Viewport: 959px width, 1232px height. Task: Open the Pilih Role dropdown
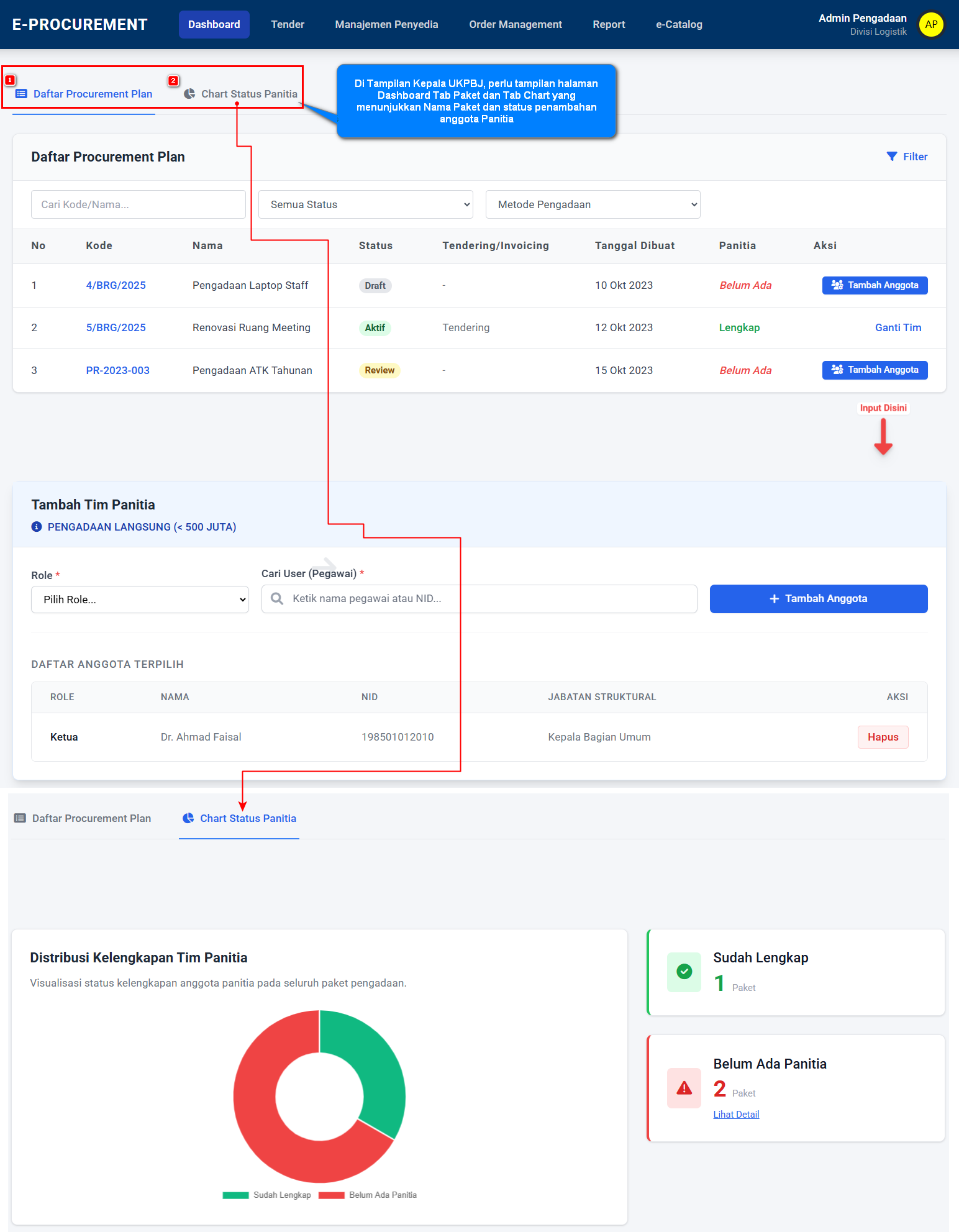140,600
